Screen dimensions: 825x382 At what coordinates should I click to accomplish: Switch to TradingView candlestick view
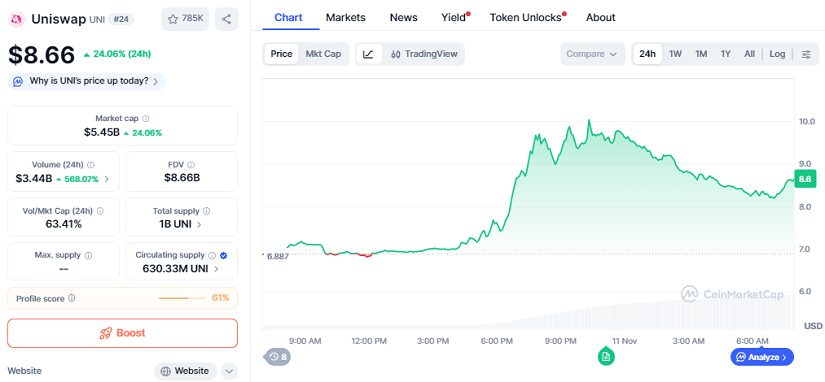coord(424,54)
